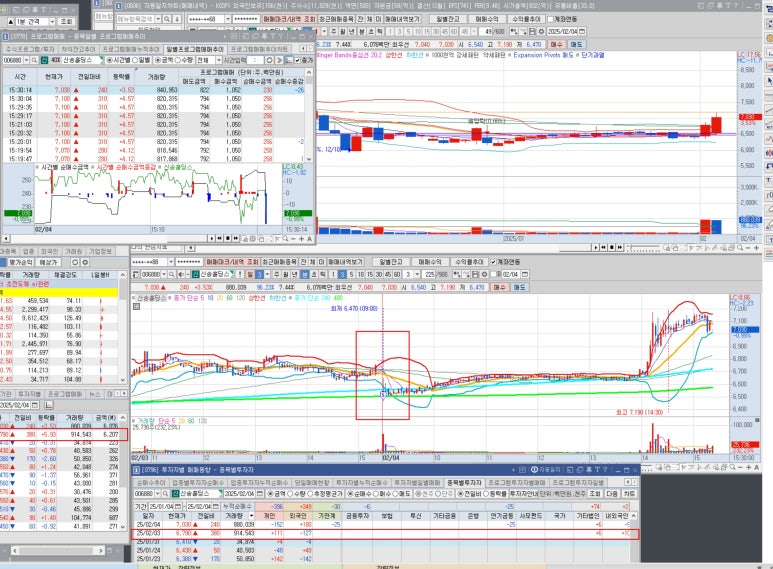Click time input field 시간입력 in program window
The image size is (773, 569).
254,60
